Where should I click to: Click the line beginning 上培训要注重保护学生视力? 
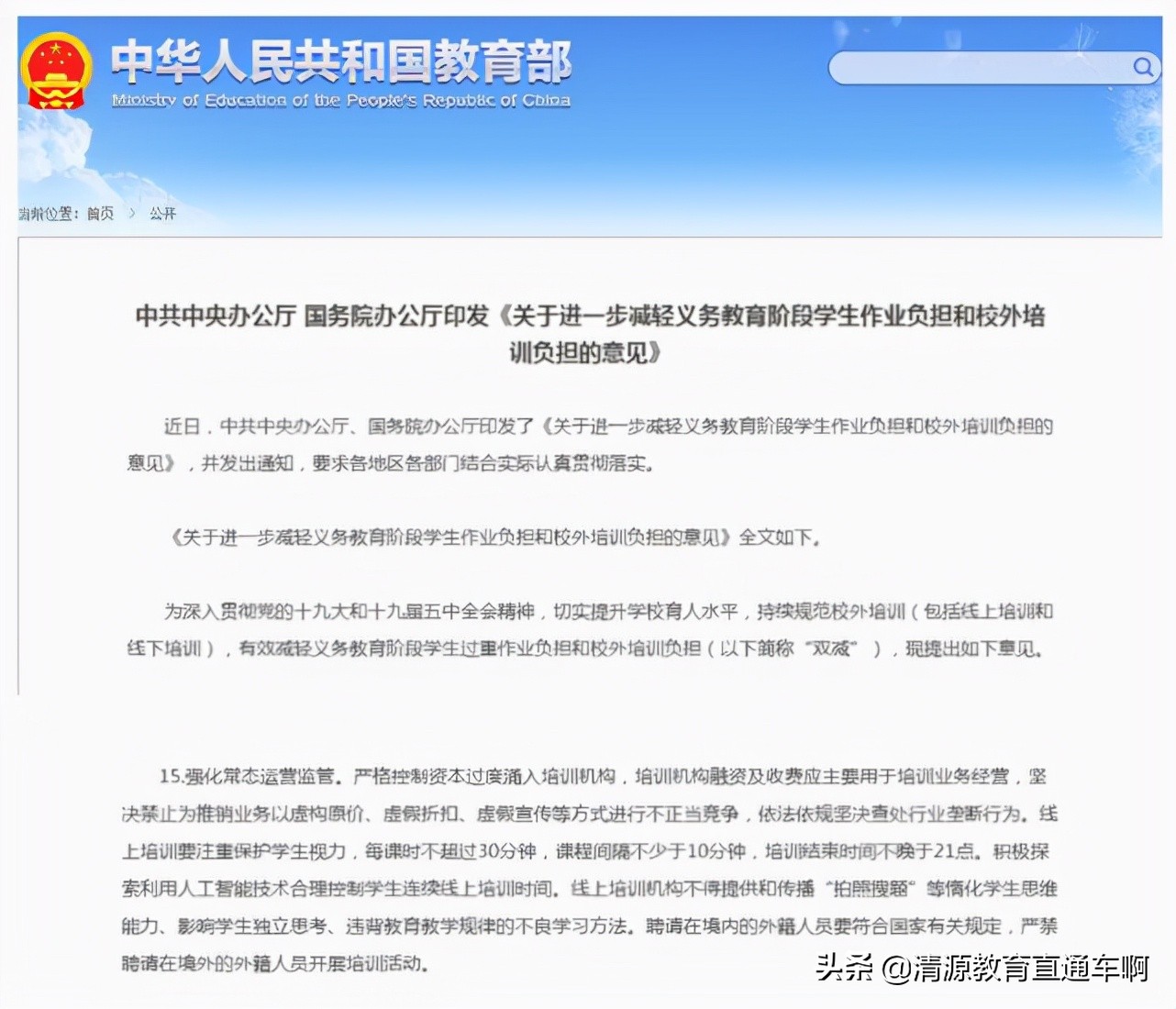pos(586,851)
